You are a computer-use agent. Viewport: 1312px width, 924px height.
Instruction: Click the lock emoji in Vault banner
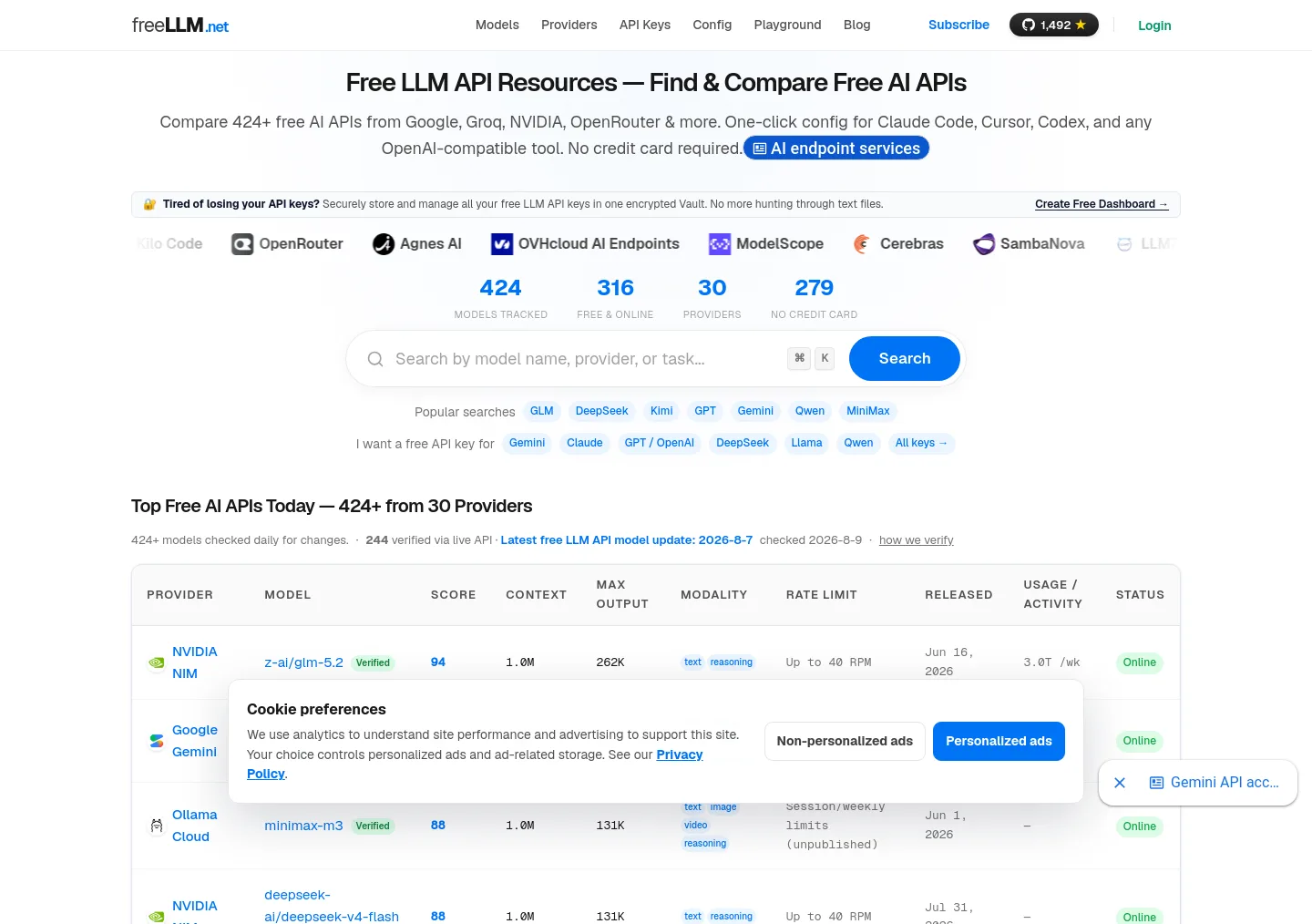point(149,204)
